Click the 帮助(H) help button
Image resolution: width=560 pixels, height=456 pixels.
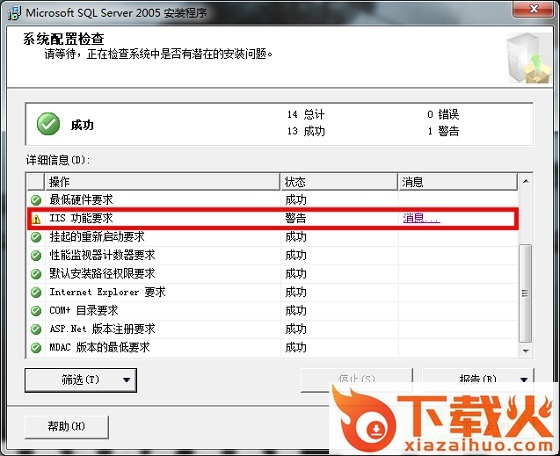[x=66, y=426]
